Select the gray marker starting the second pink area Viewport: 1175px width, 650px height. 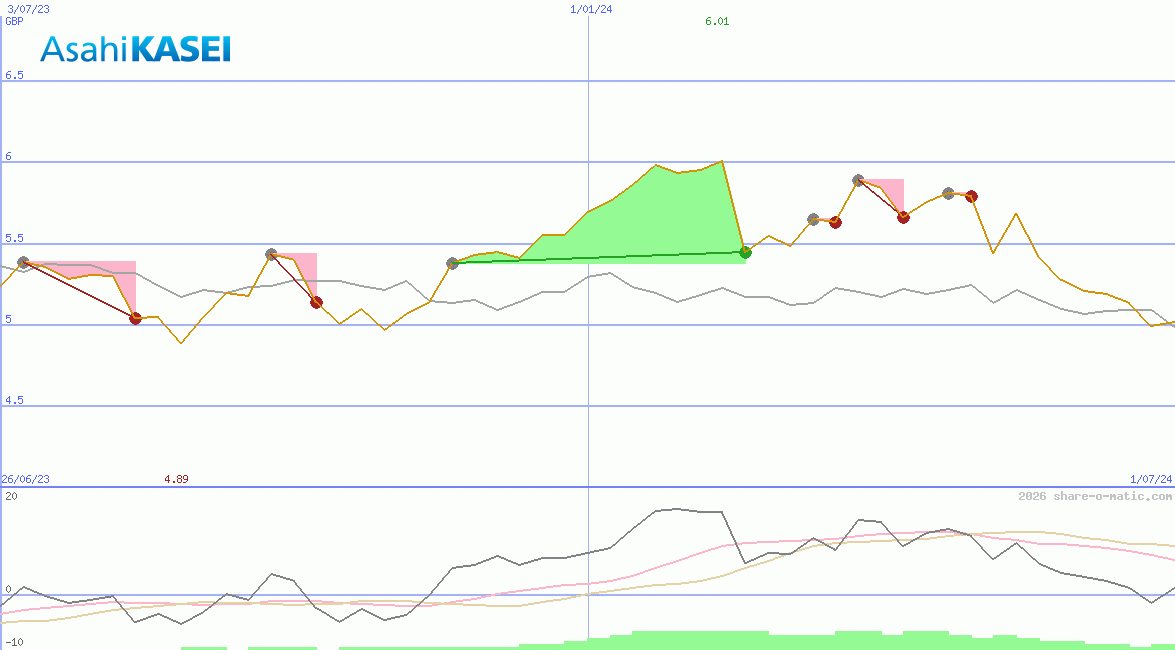tap(271, 254)
